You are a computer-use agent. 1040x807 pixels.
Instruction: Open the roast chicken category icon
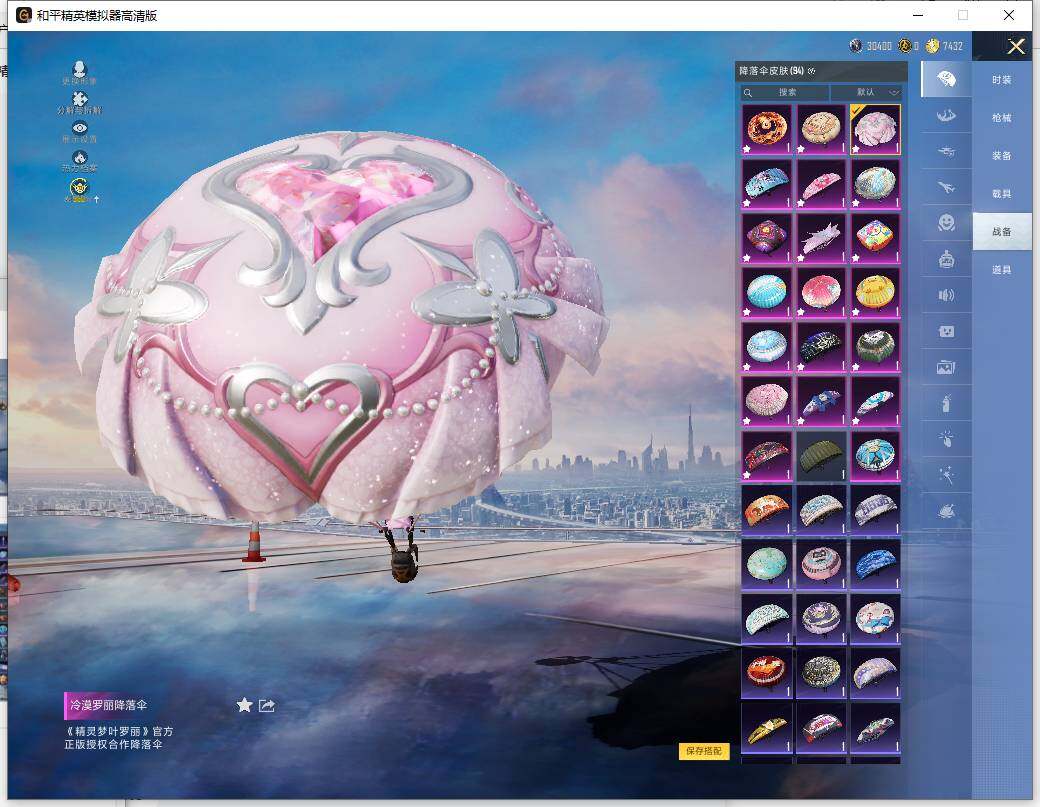coord(946,511)
